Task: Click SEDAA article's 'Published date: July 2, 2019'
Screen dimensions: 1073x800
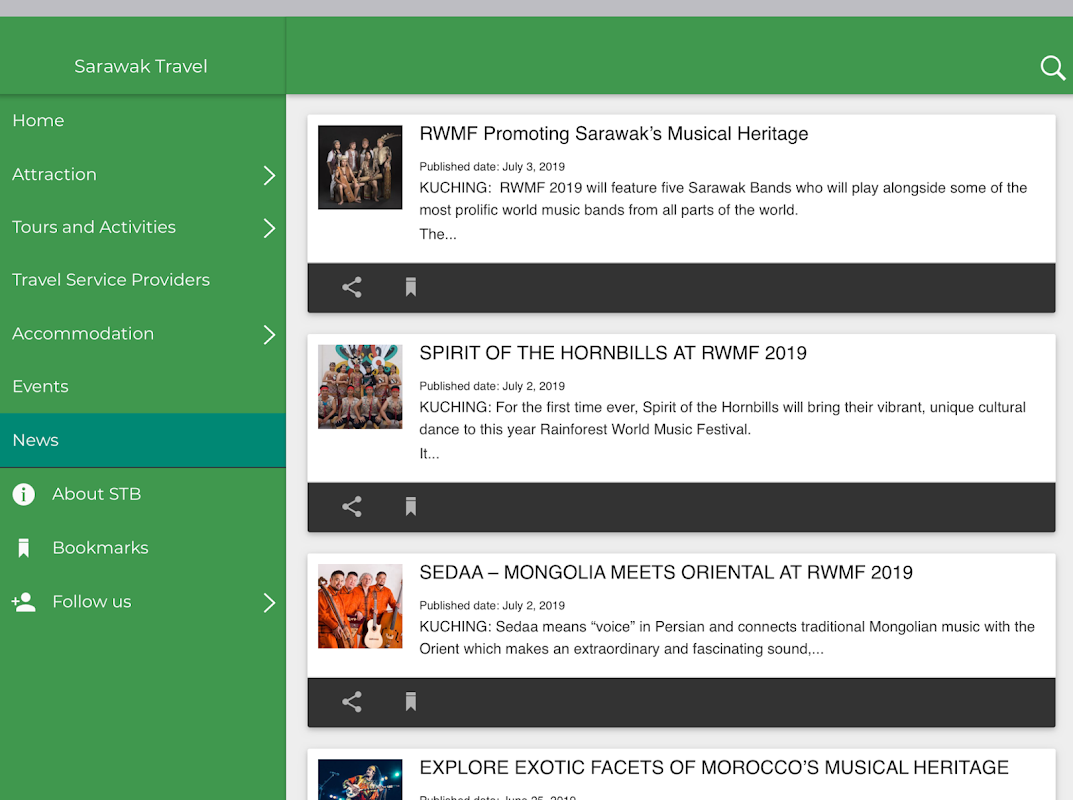Action: point(492,606)
